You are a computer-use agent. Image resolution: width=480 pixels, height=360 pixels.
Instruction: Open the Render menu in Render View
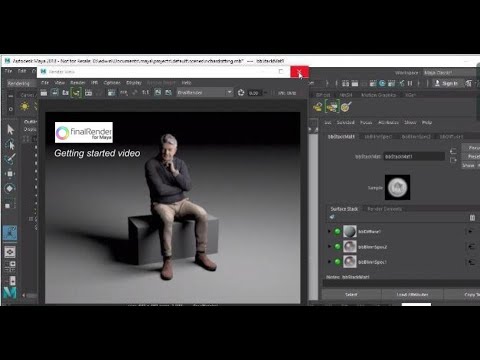coord(78,83)
